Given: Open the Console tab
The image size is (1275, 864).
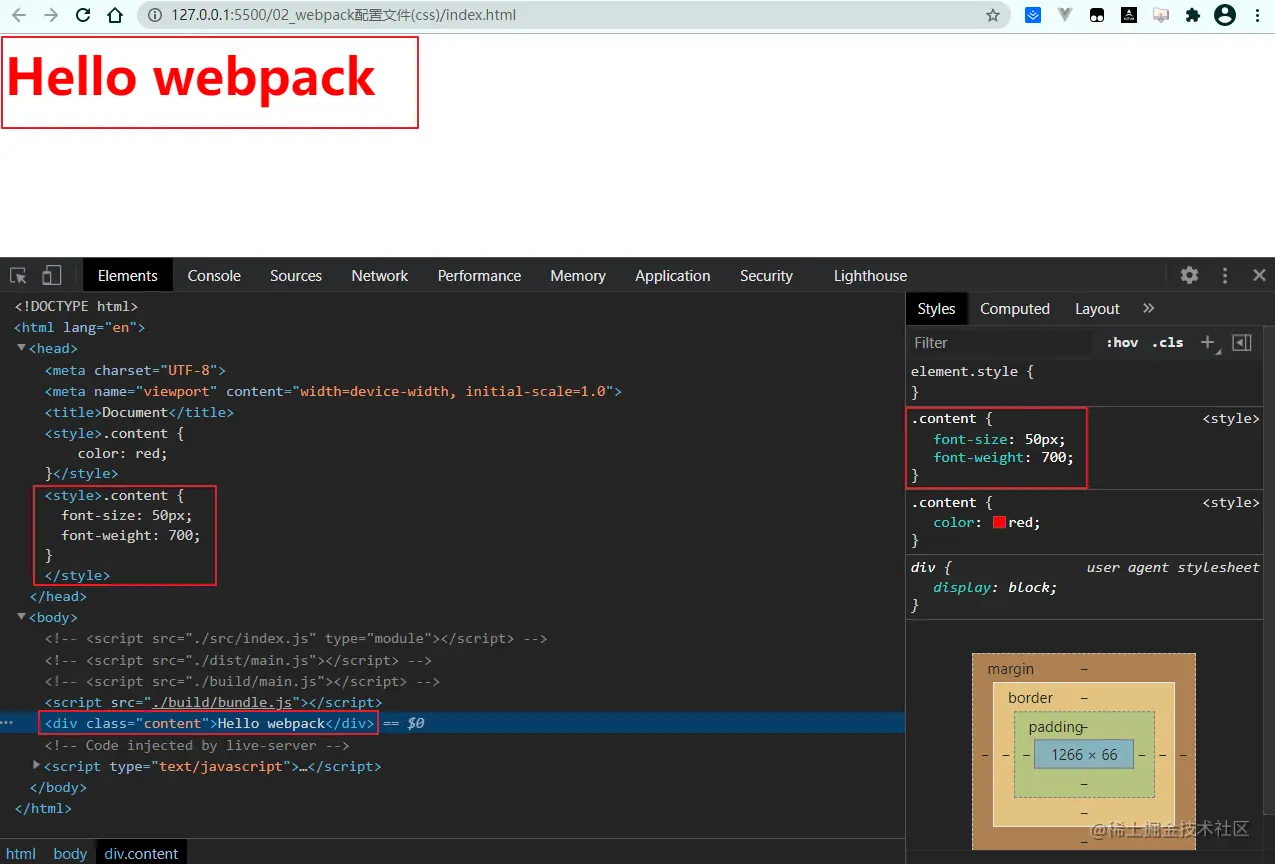Looking at the screenshot, I should [214, 275].
